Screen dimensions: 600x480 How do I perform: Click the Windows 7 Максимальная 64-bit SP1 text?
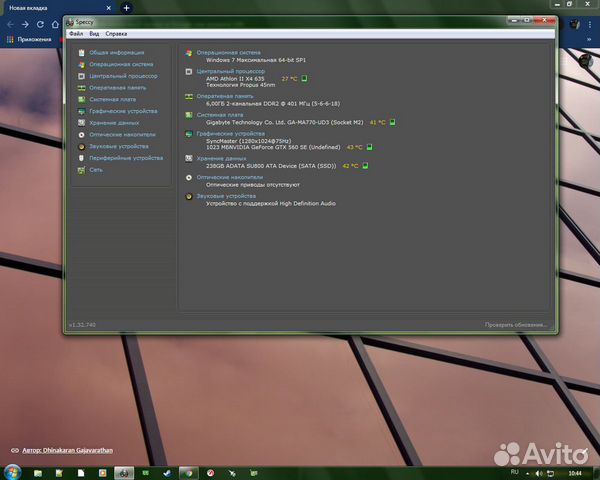pyautogui.click(x=256, y=60)
